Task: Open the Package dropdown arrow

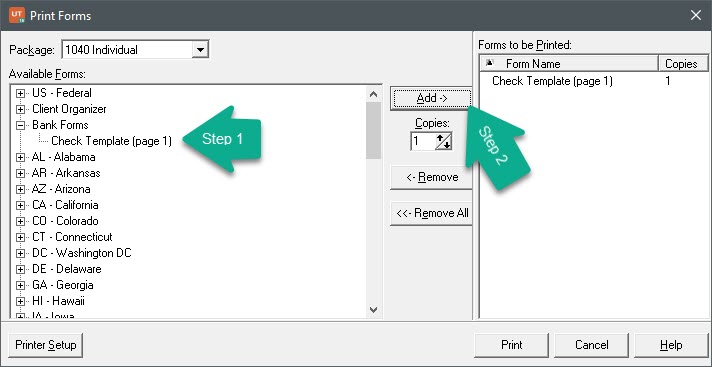Action: click(200, 50)
